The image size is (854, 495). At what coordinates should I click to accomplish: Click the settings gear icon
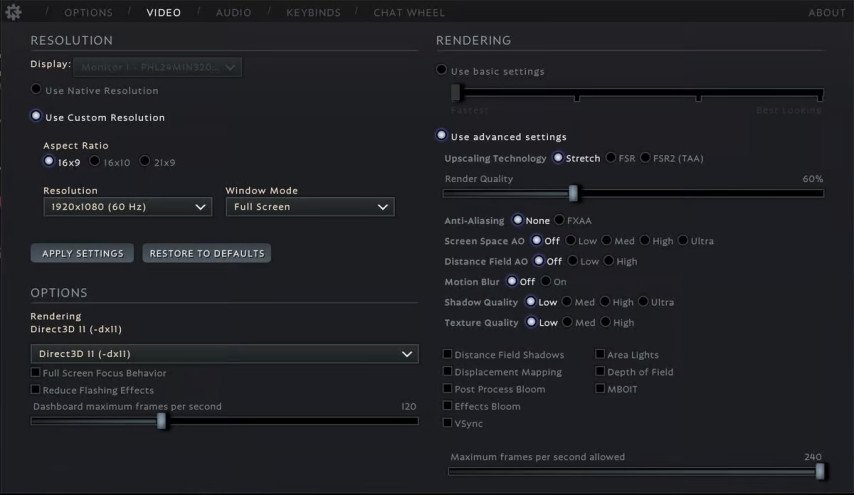click(x=14, y=12)
